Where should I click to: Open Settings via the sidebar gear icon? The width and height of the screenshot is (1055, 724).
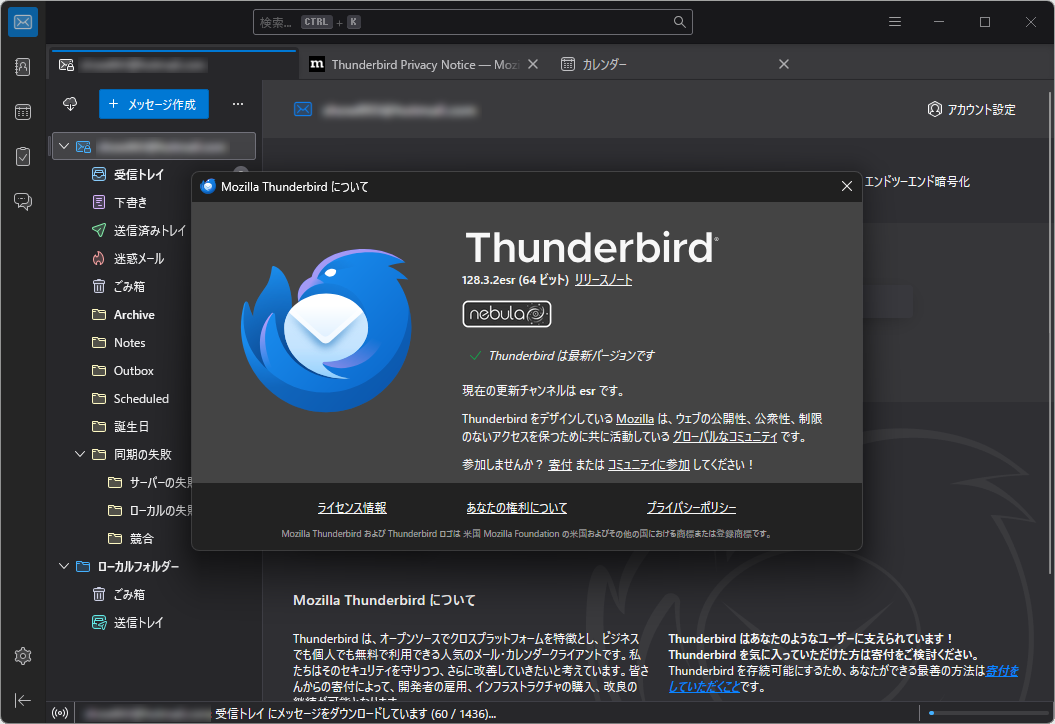click(x=22, y=656)
